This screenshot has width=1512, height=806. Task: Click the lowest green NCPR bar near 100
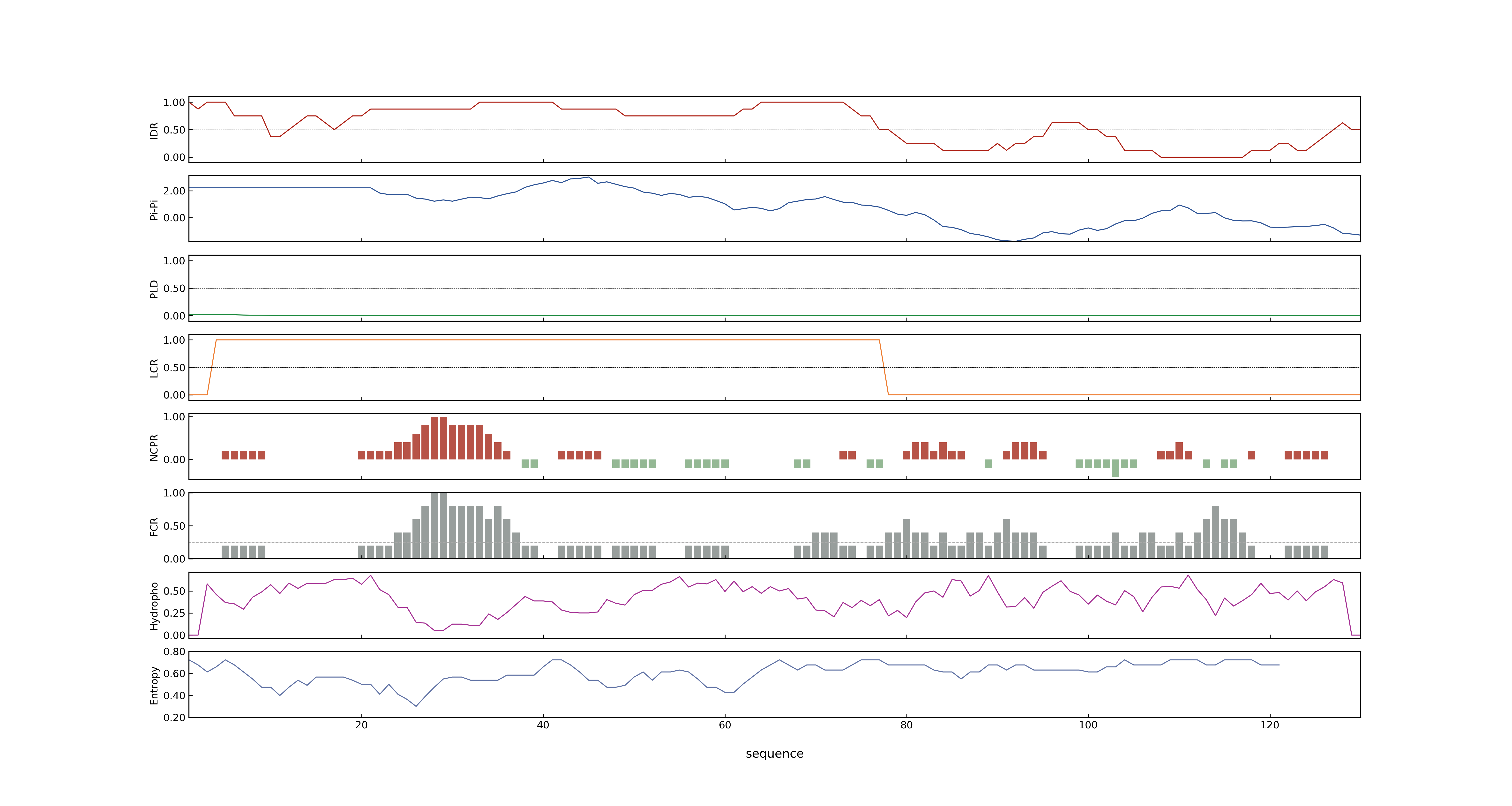[x=1115, y=468]
